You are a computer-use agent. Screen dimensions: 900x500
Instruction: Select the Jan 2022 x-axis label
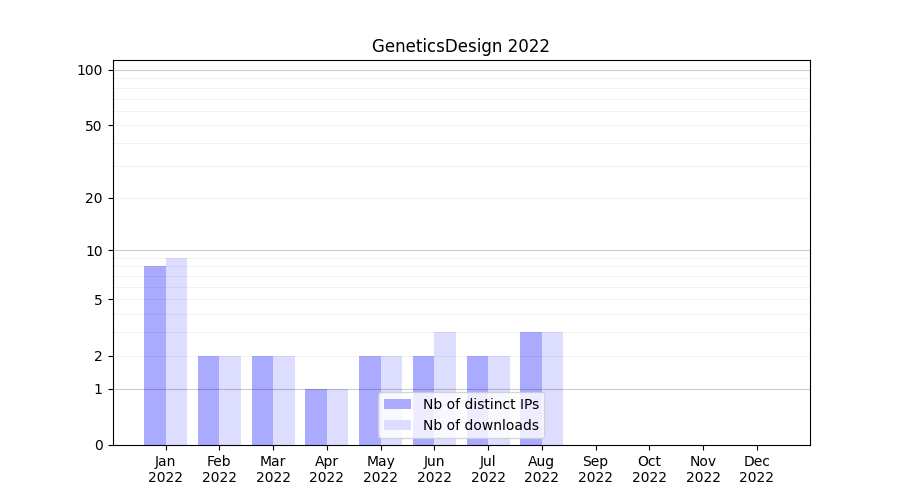tap(166, 469)
